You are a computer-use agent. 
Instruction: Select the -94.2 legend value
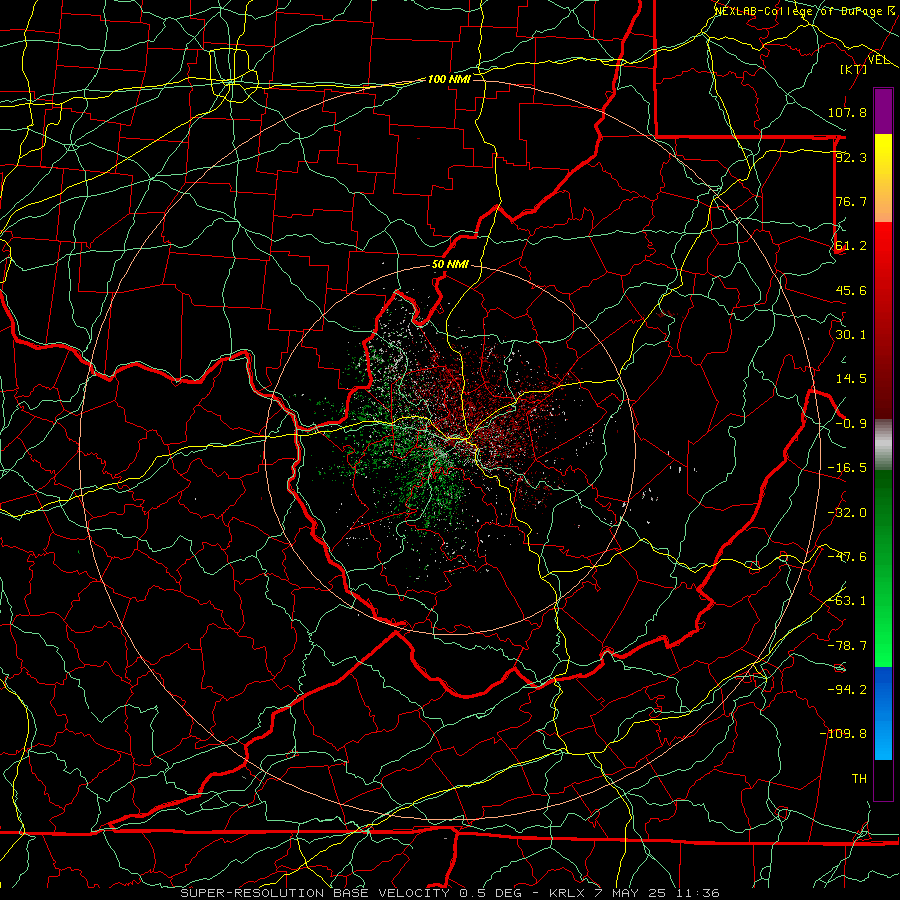[x=847, y=690]
